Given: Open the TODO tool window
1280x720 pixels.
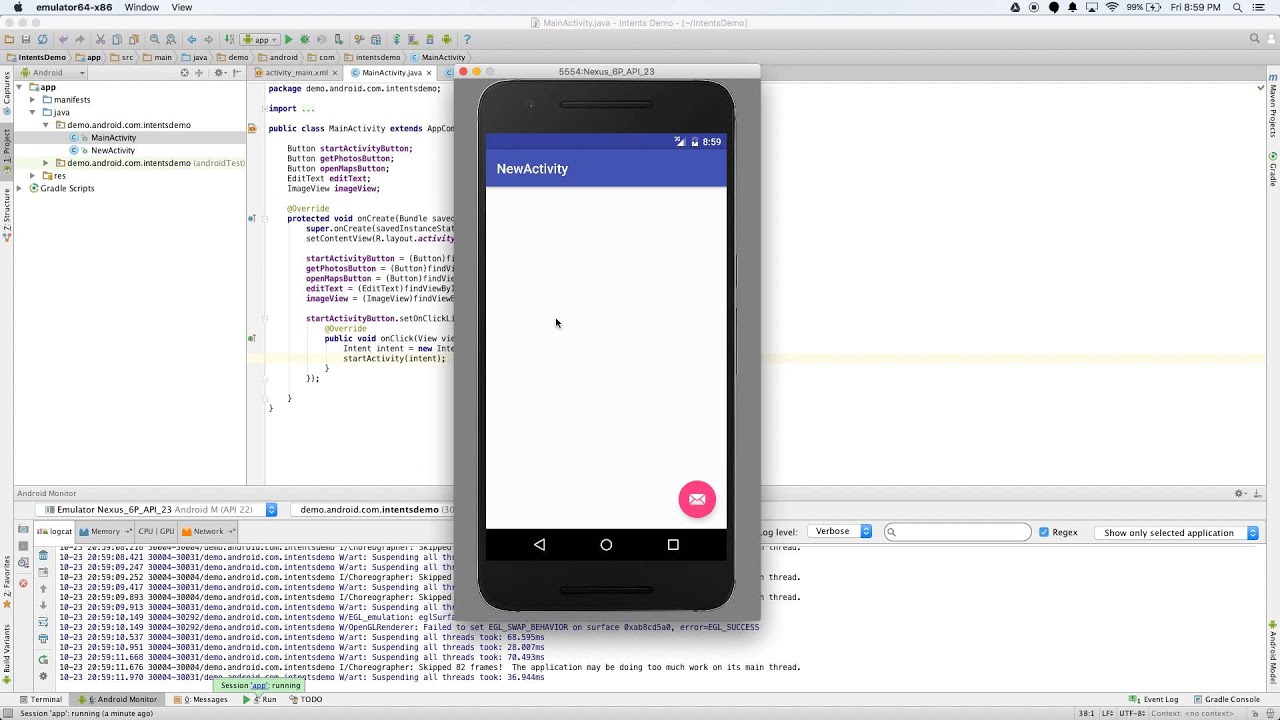Looking at the screenshot, I should [306, 700].
